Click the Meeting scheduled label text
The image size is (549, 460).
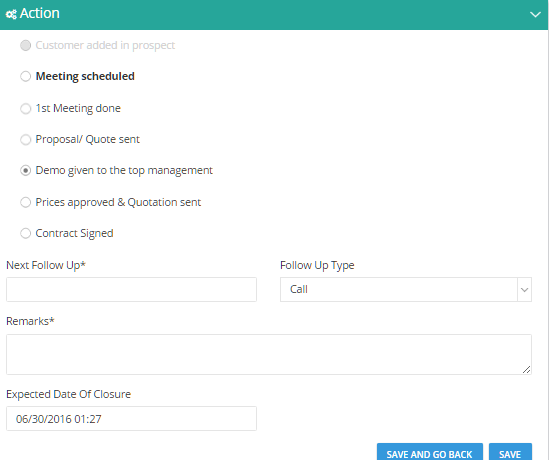[85, 76]
